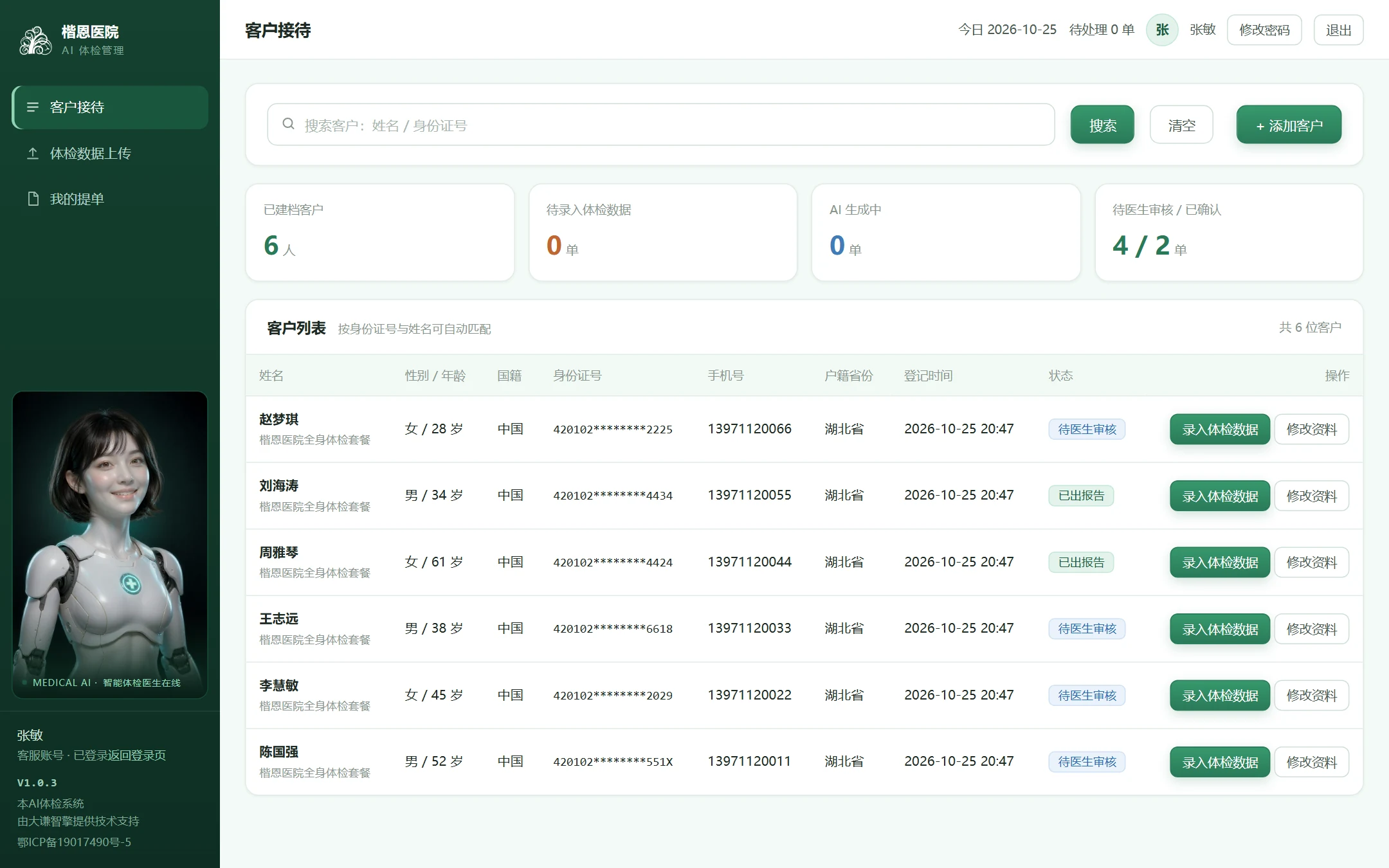Screen dimensions: 1389x868
Task: Click the 待录入体检数据 stat card
Action: 663,232
